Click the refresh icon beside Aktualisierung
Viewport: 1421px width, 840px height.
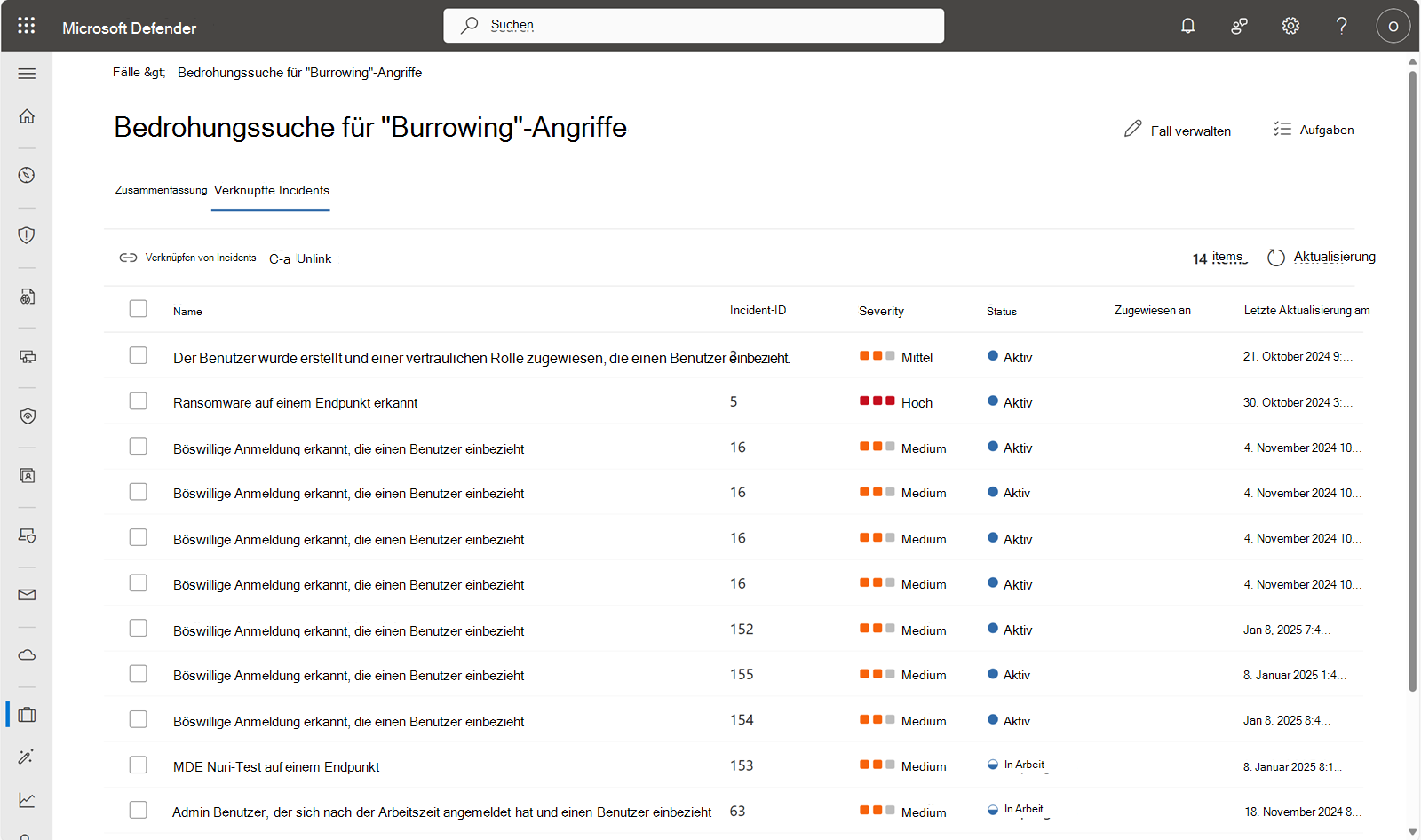(x=1276, y=258)
